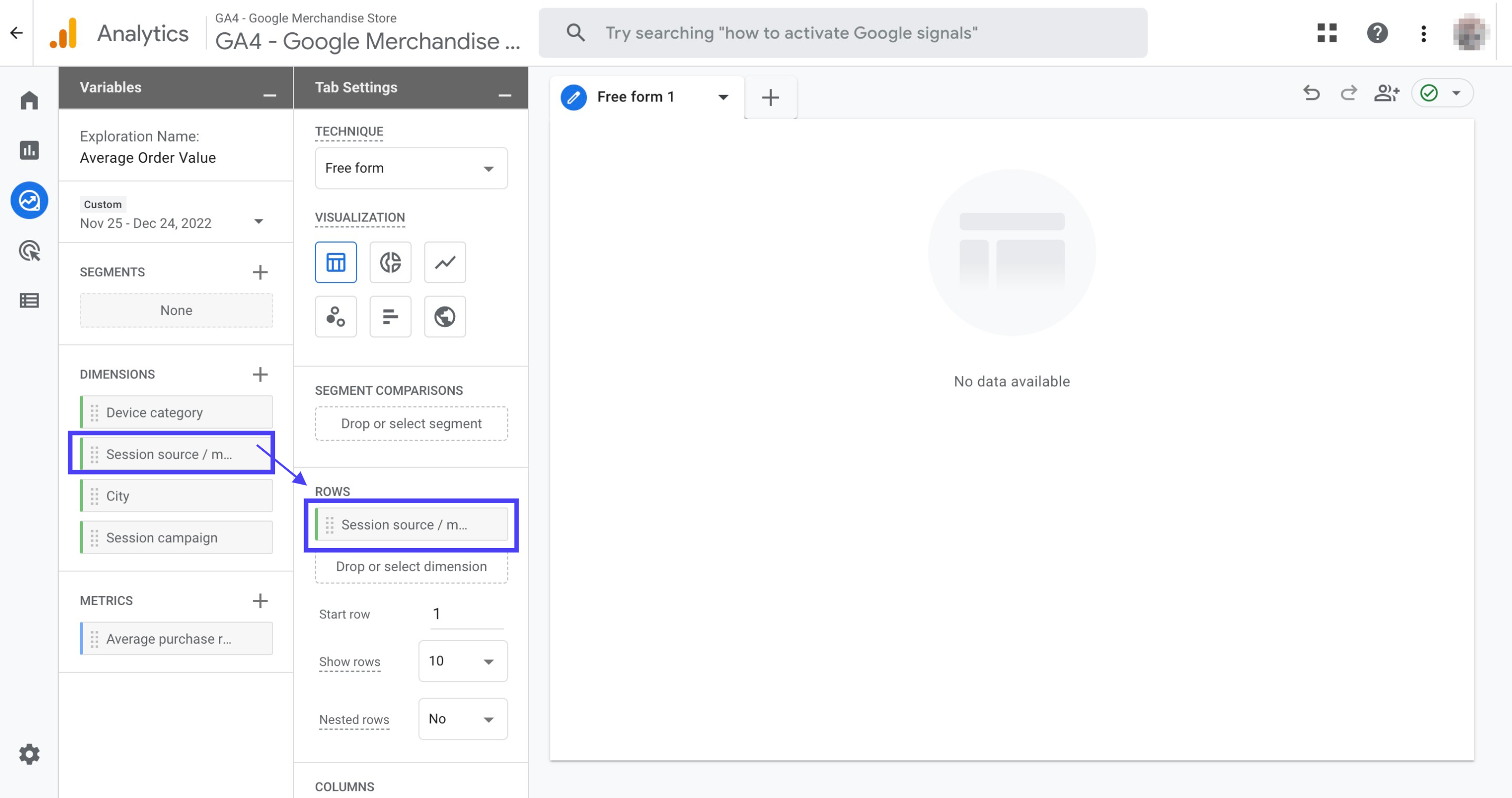Click the back arrow in the header

[x=16, y=33]
